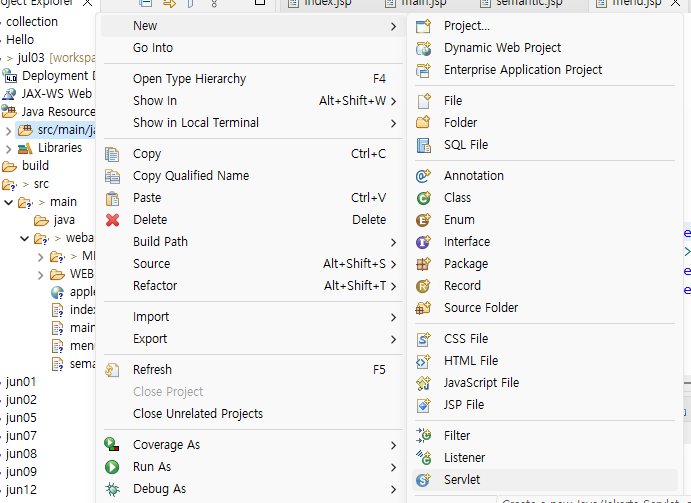Screen dimensions: 691x503
Task: Open the Show In submenu arrow
Action: (393, 101)
